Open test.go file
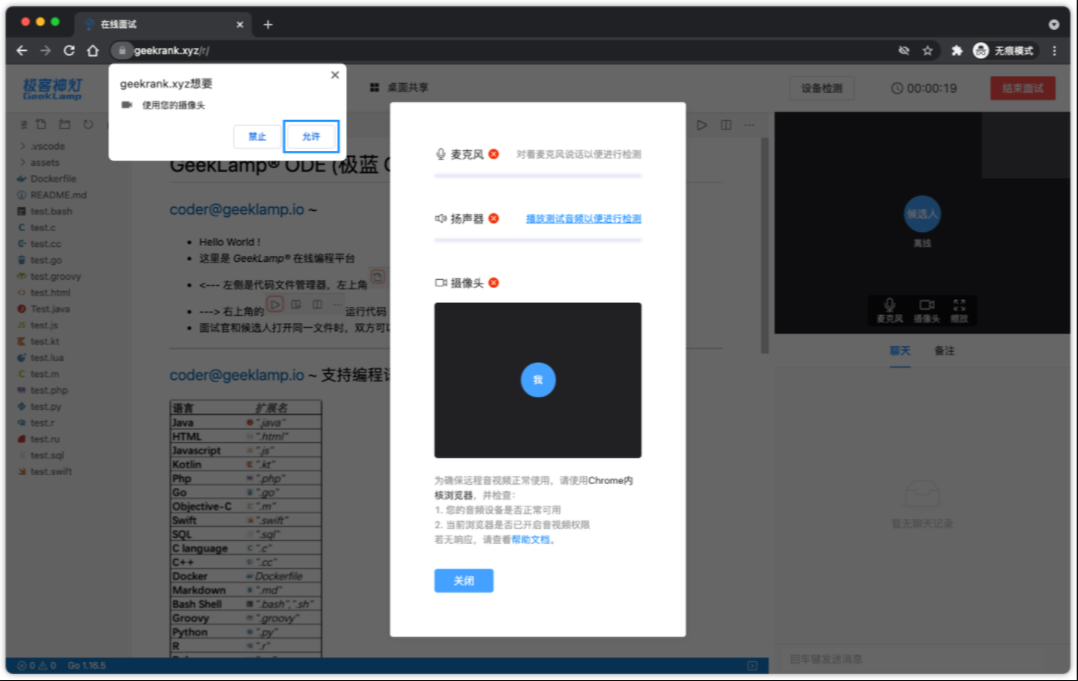1078x681 pixels. click(45, 260)
